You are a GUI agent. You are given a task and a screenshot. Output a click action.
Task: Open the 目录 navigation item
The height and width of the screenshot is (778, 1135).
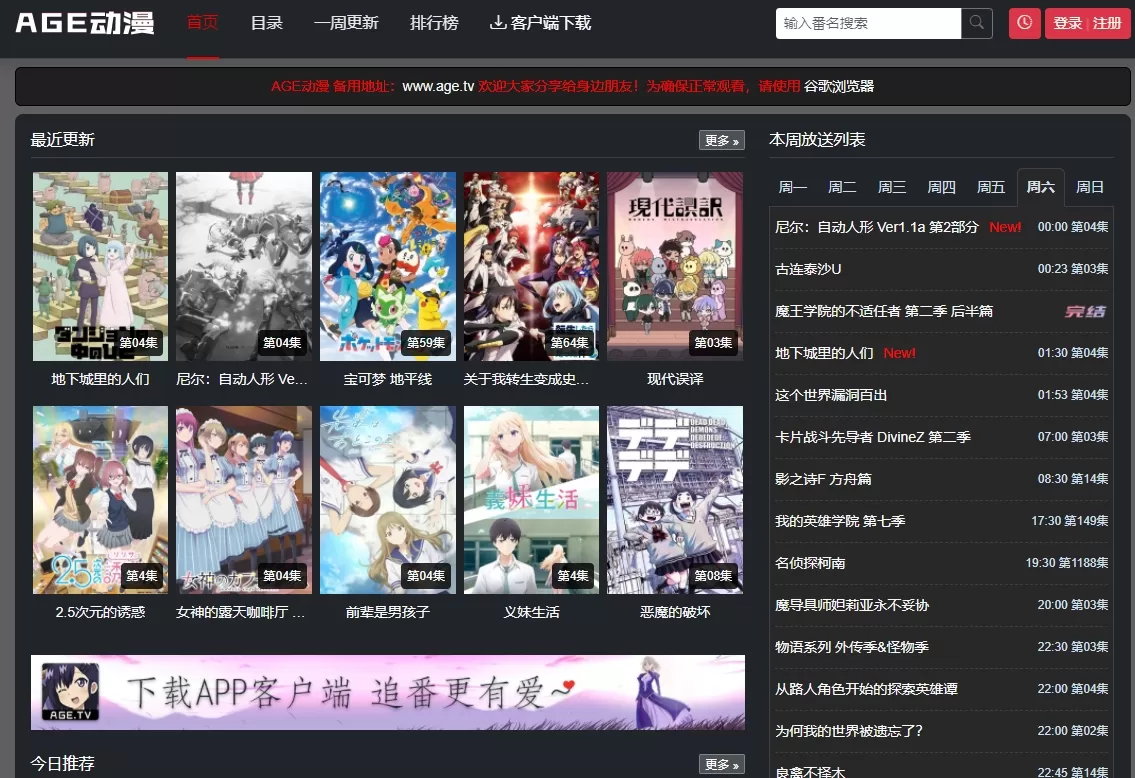[x=266, y=23]
